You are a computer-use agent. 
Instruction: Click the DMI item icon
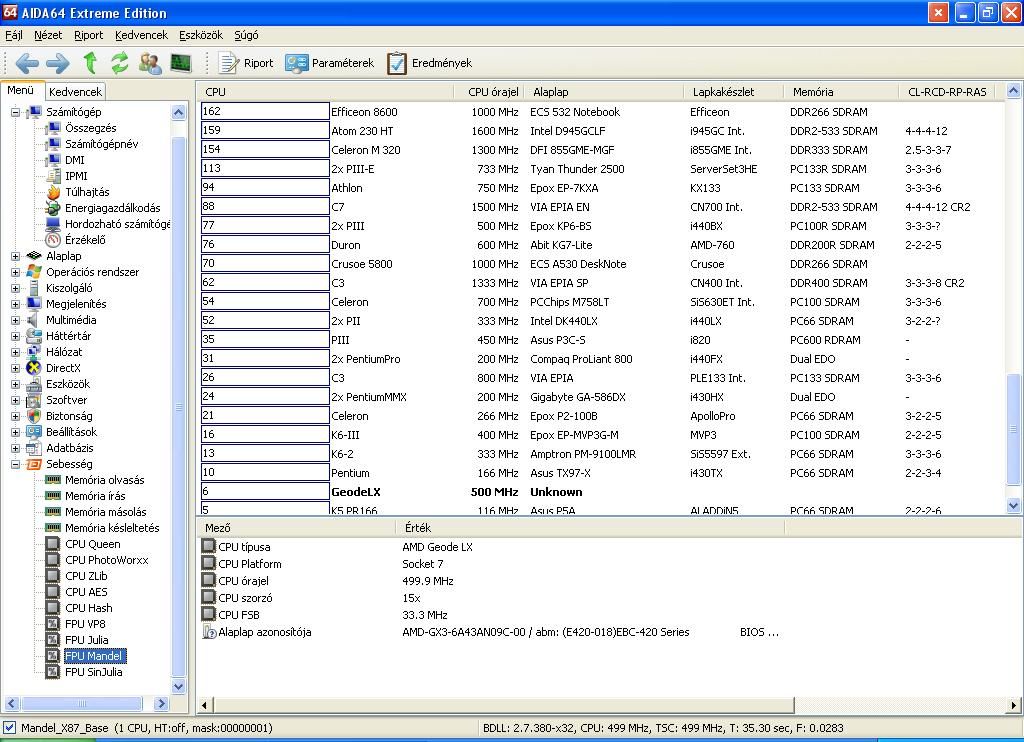[53, 160]
